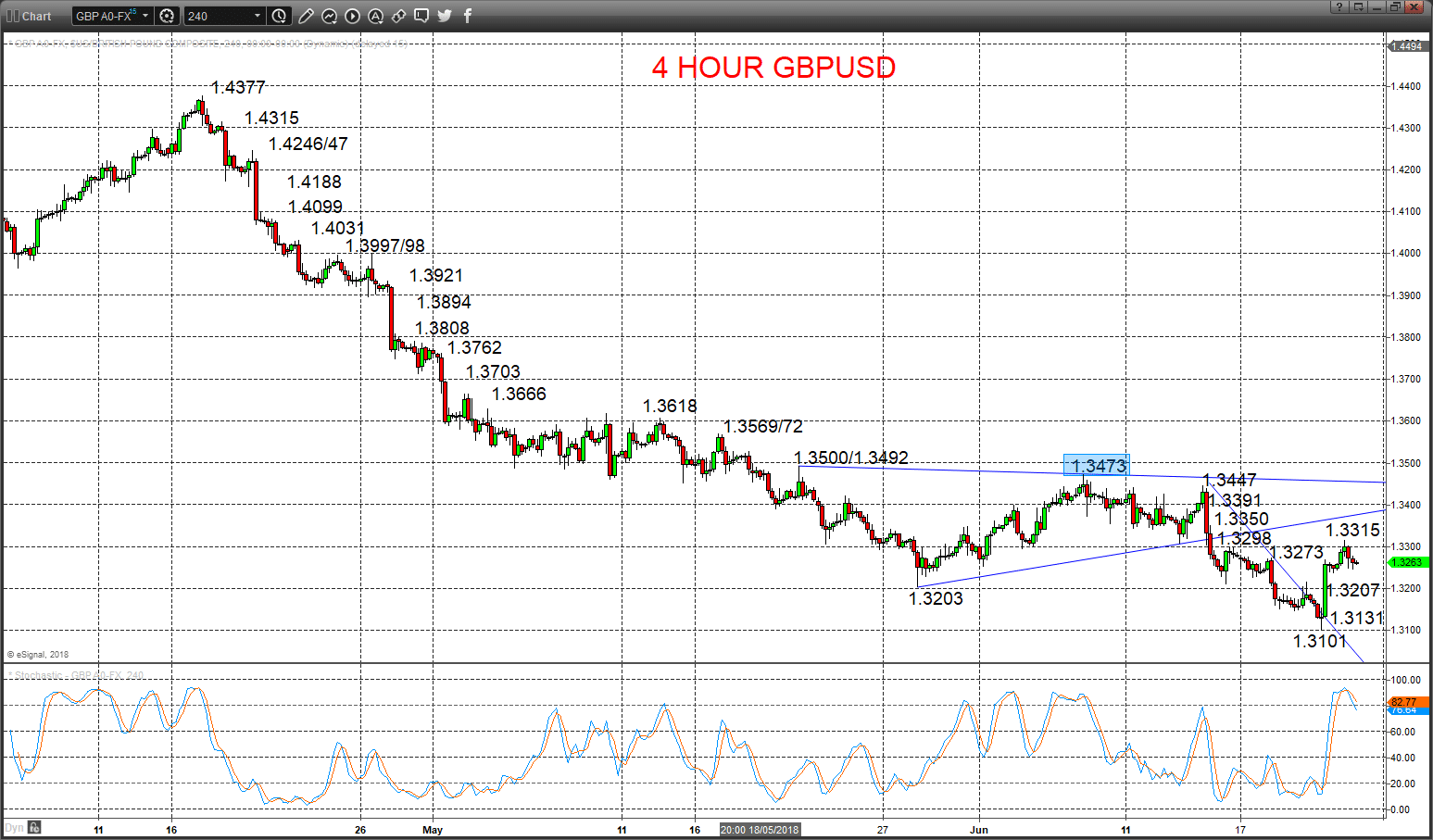Open the time template clock icon
This screenshot has height=840, width=1433.
tap(280, 16)
